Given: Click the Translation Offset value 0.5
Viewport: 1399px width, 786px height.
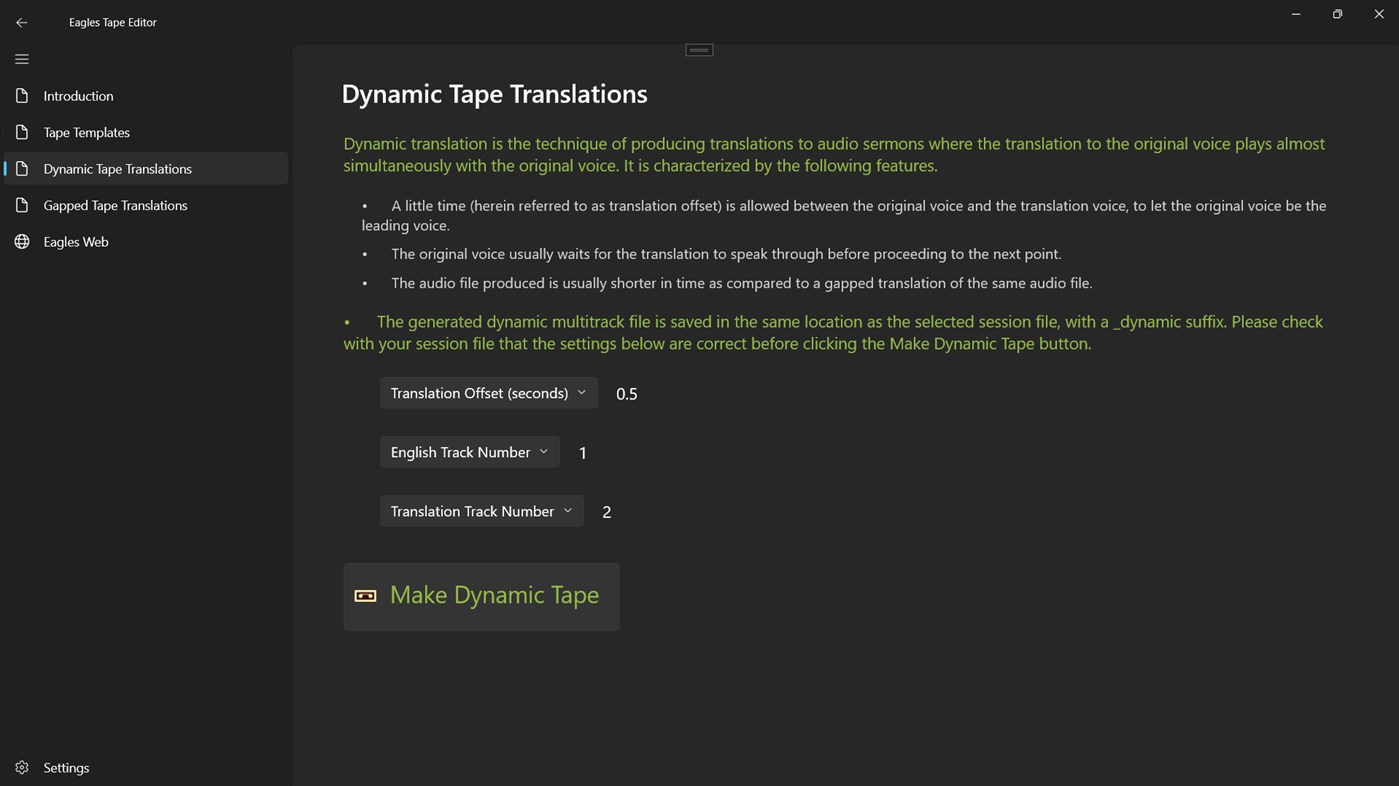Looking at the screenshot, I should [626, 393].
